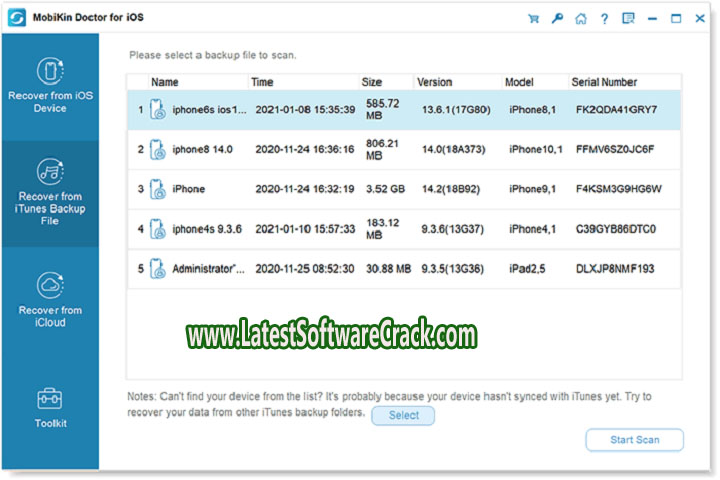Click time 2020-11-25 08:52:30
The width and height of the screenshot is (720, 480).
305,269
